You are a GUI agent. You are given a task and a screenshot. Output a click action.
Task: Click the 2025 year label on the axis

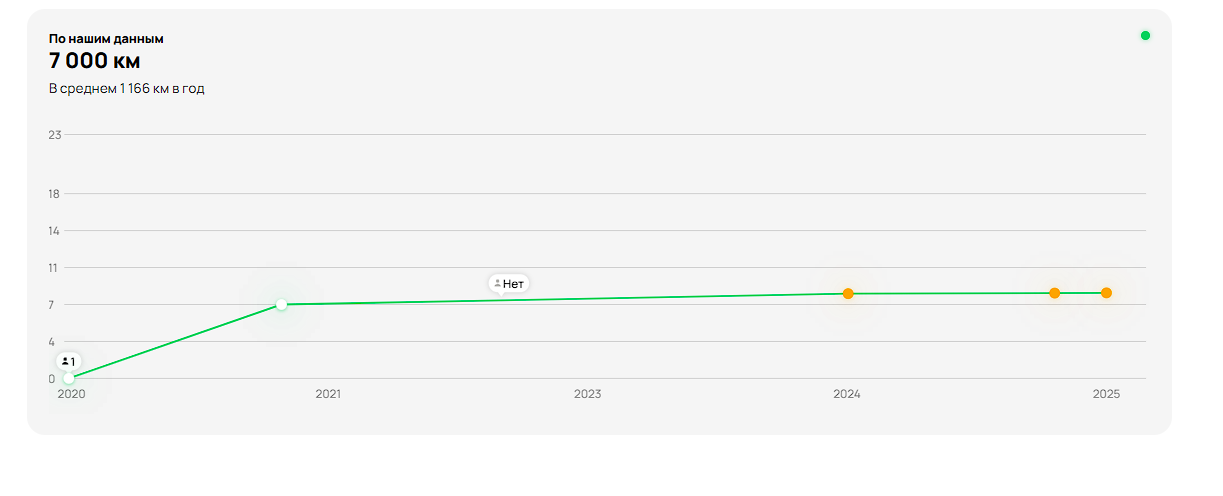[x=1106, y=394]
